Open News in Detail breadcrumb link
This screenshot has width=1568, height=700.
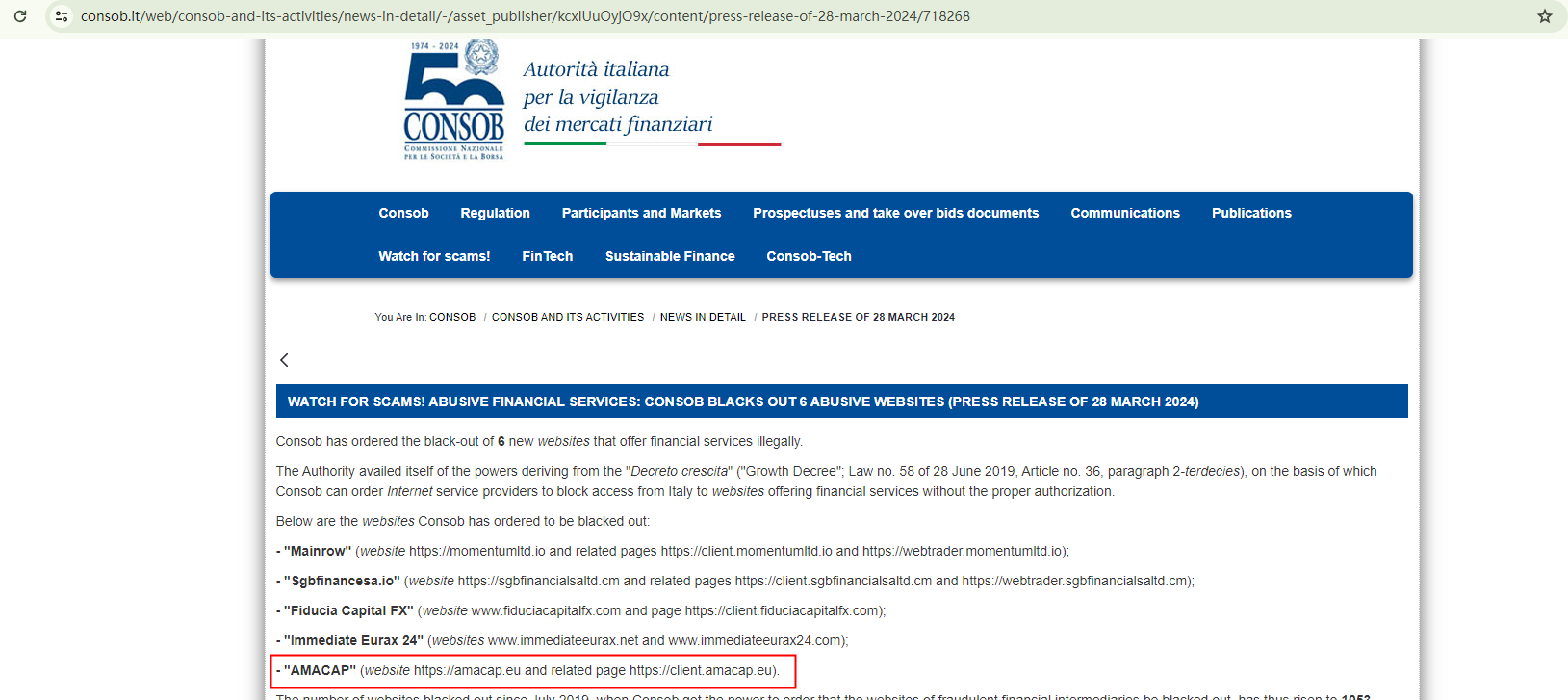click(703, 317)
